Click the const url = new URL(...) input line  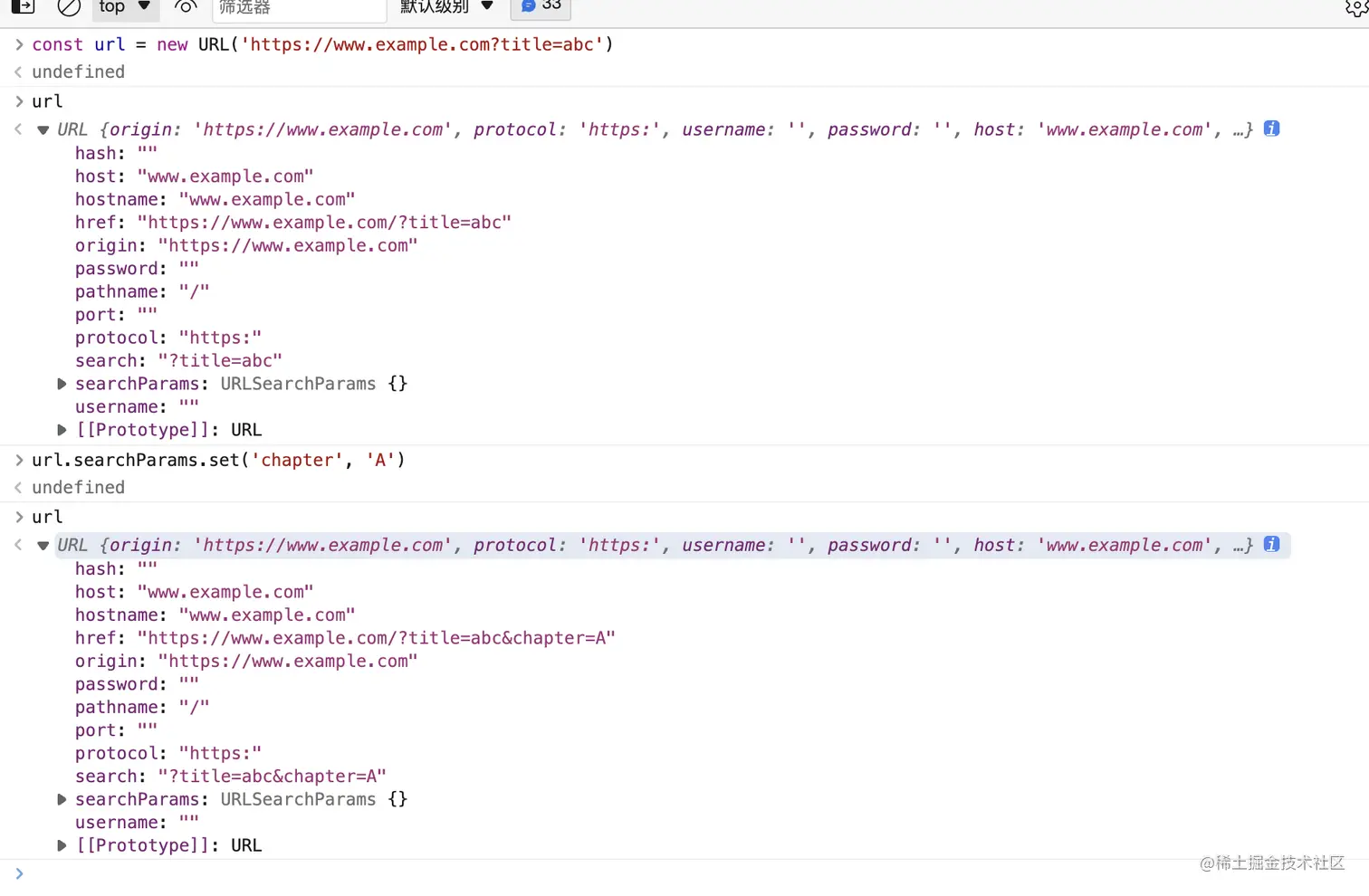click(x=322, y=44)
